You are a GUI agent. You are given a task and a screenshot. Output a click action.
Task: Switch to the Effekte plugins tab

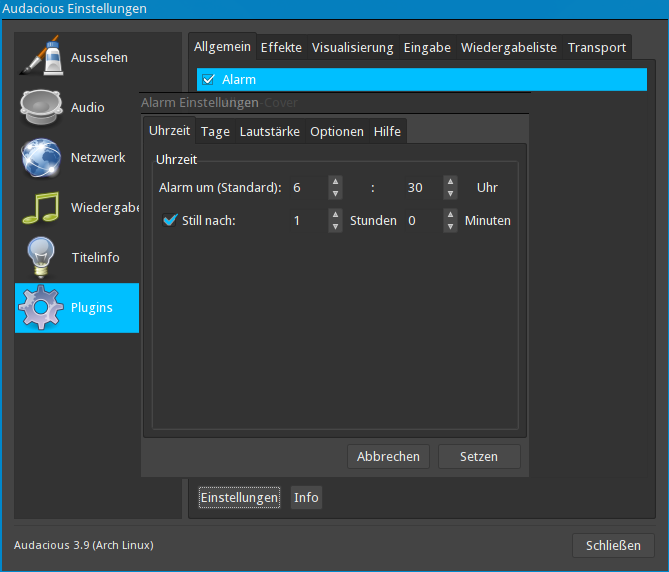click(x=281, y=47)
